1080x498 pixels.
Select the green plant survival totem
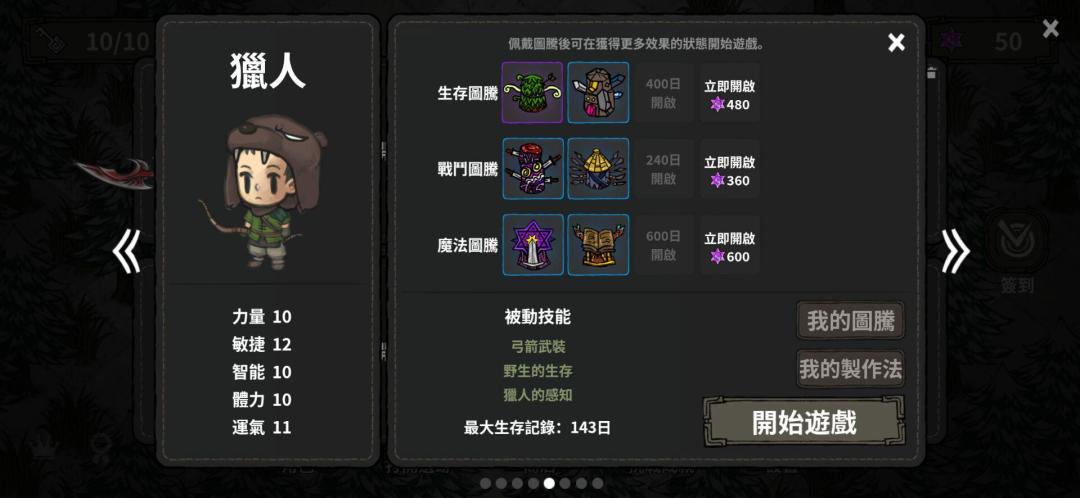(x=532, y=92)
